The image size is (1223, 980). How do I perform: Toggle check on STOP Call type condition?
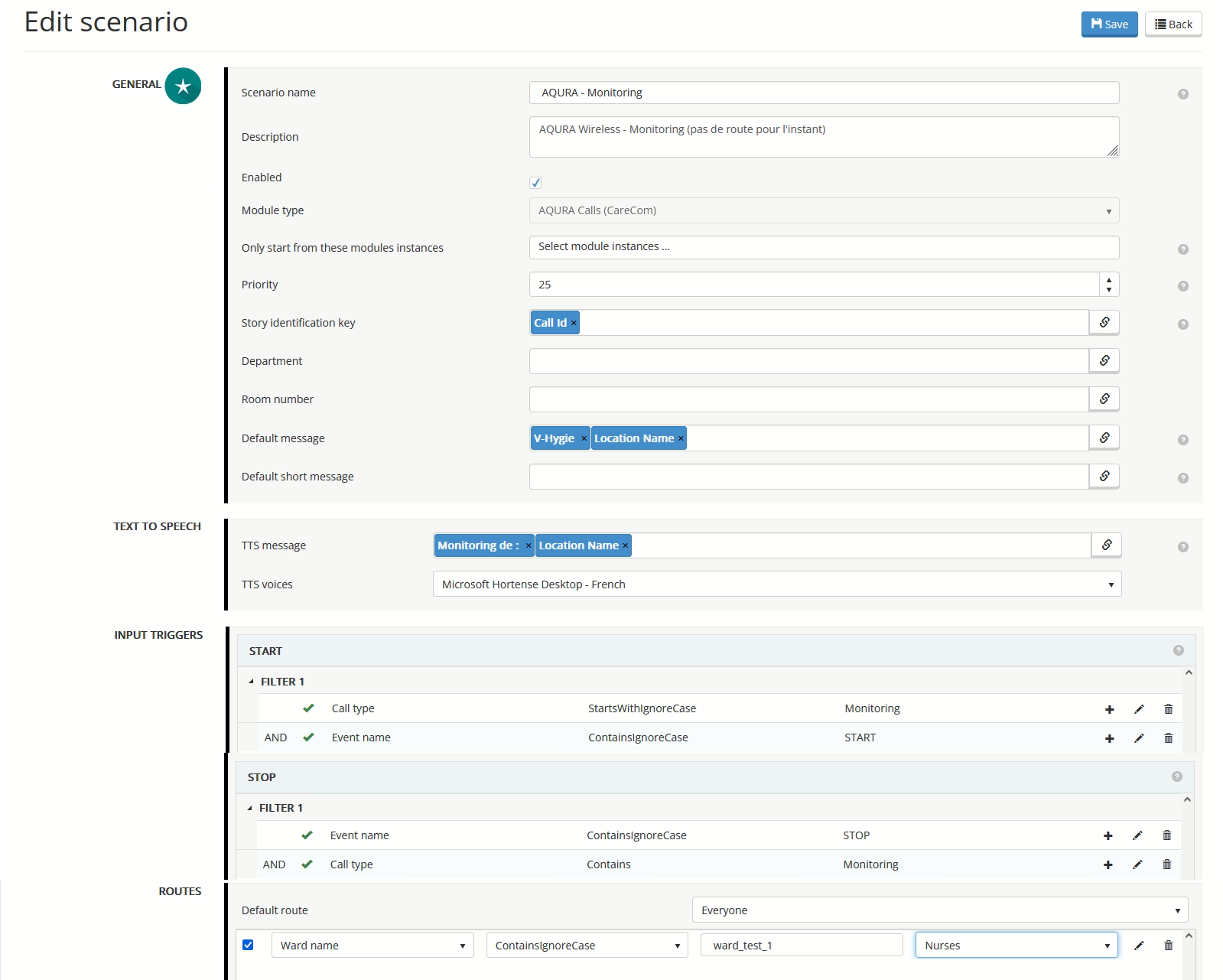(x=307, y=864)
